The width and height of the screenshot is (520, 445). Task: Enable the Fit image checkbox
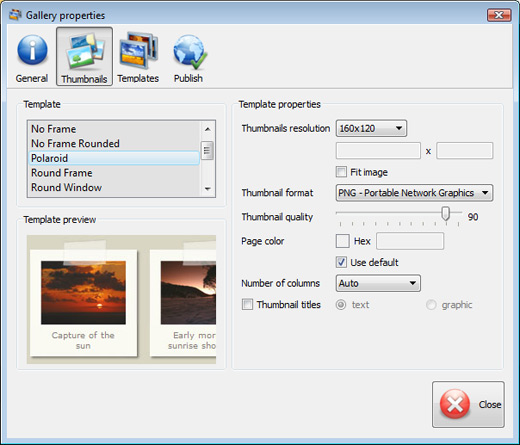tap(341, 172)
